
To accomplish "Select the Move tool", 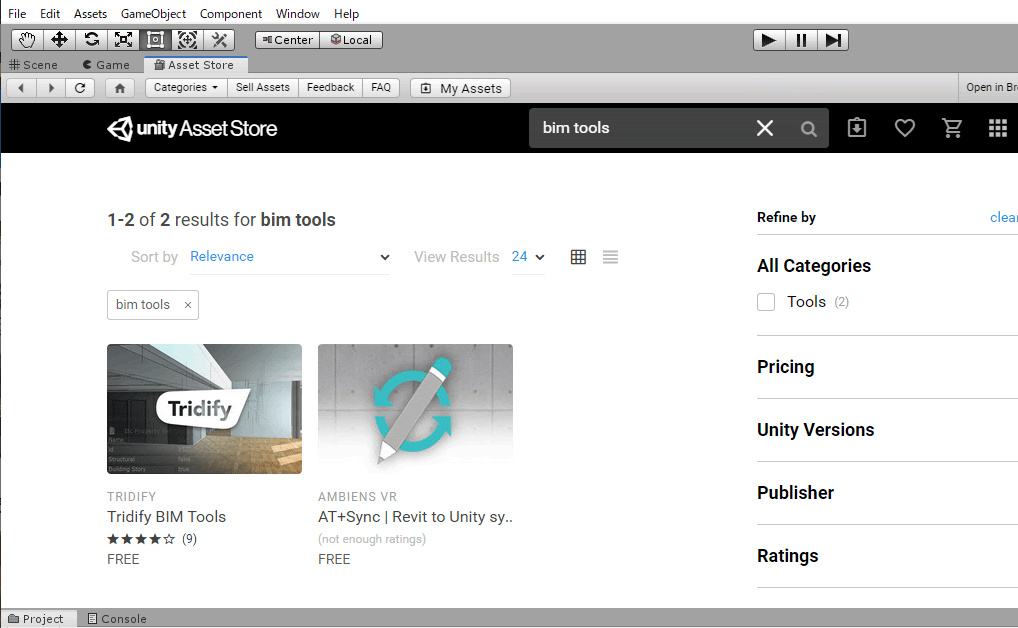I will 59,40.
